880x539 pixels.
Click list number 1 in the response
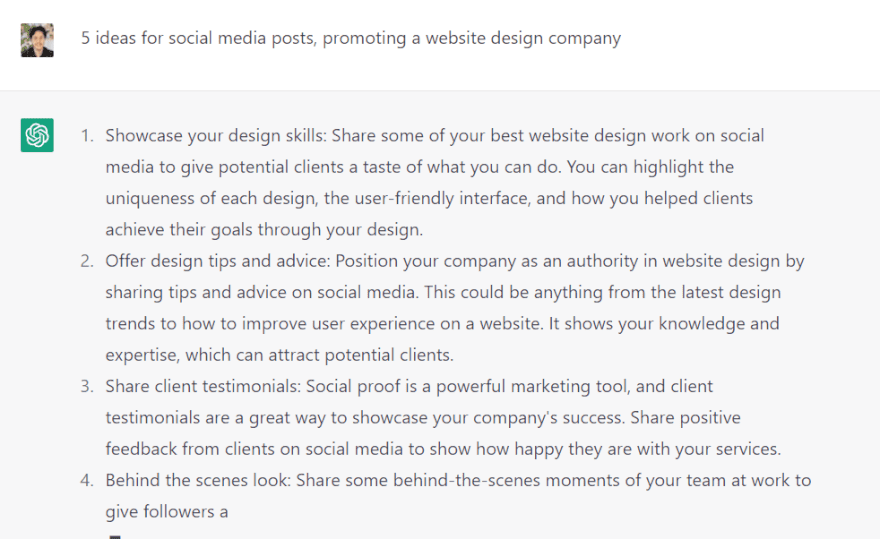click(87, 136)
